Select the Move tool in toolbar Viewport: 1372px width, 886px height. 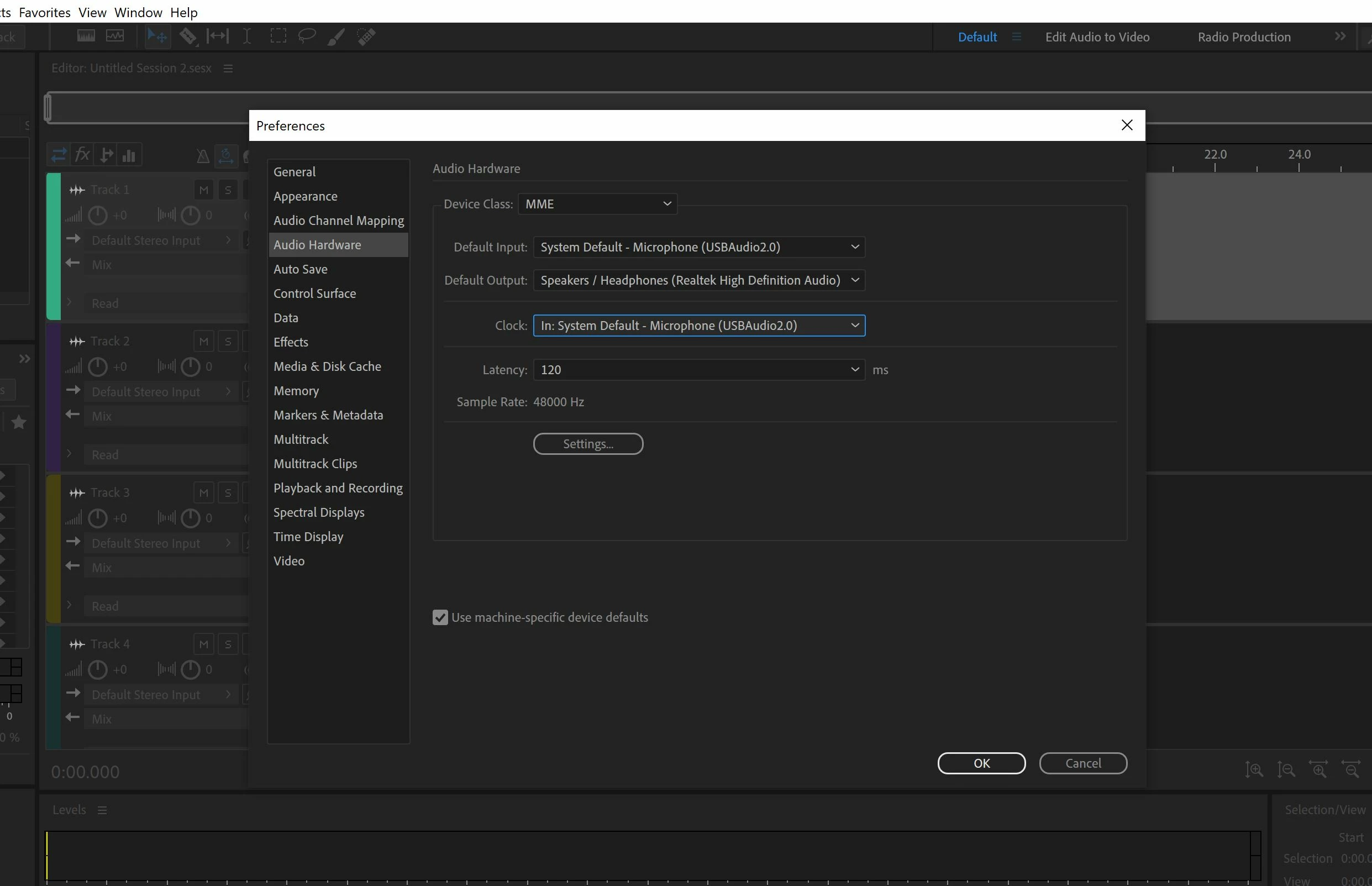click(x=156, y=37)
